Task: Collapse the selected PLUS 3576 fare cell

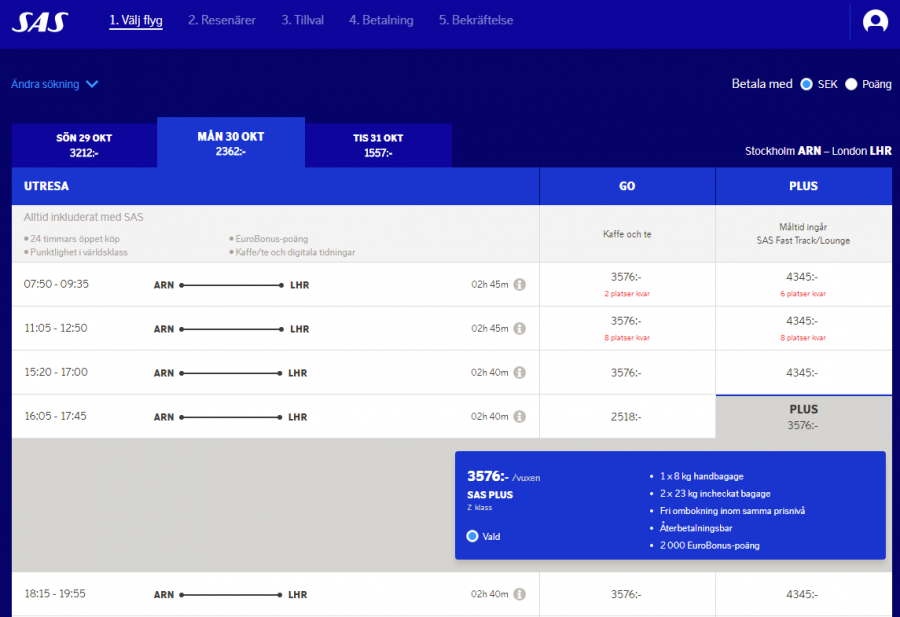Action: point(803,417)
